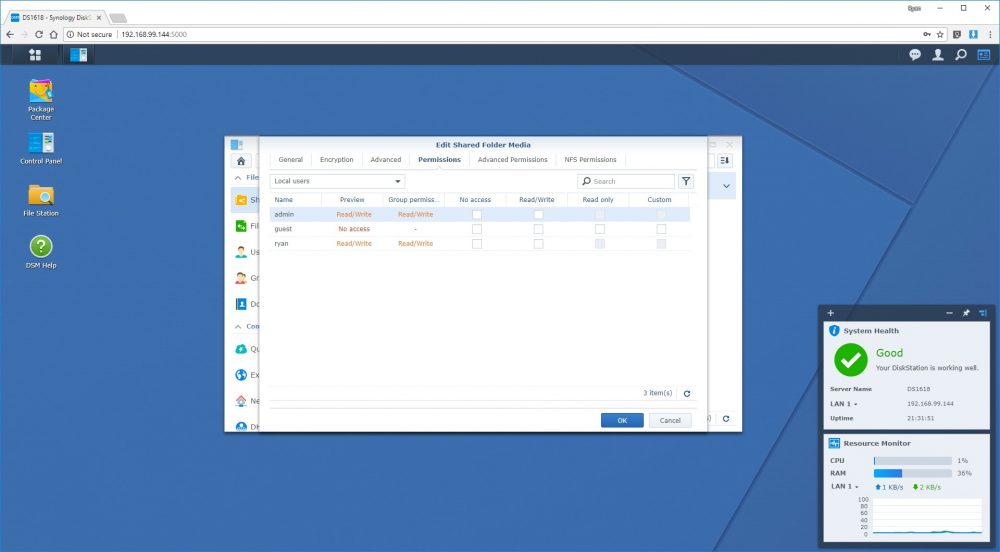Select the Group sidebar icon
1000x552 pixels.
pos(241,278)
